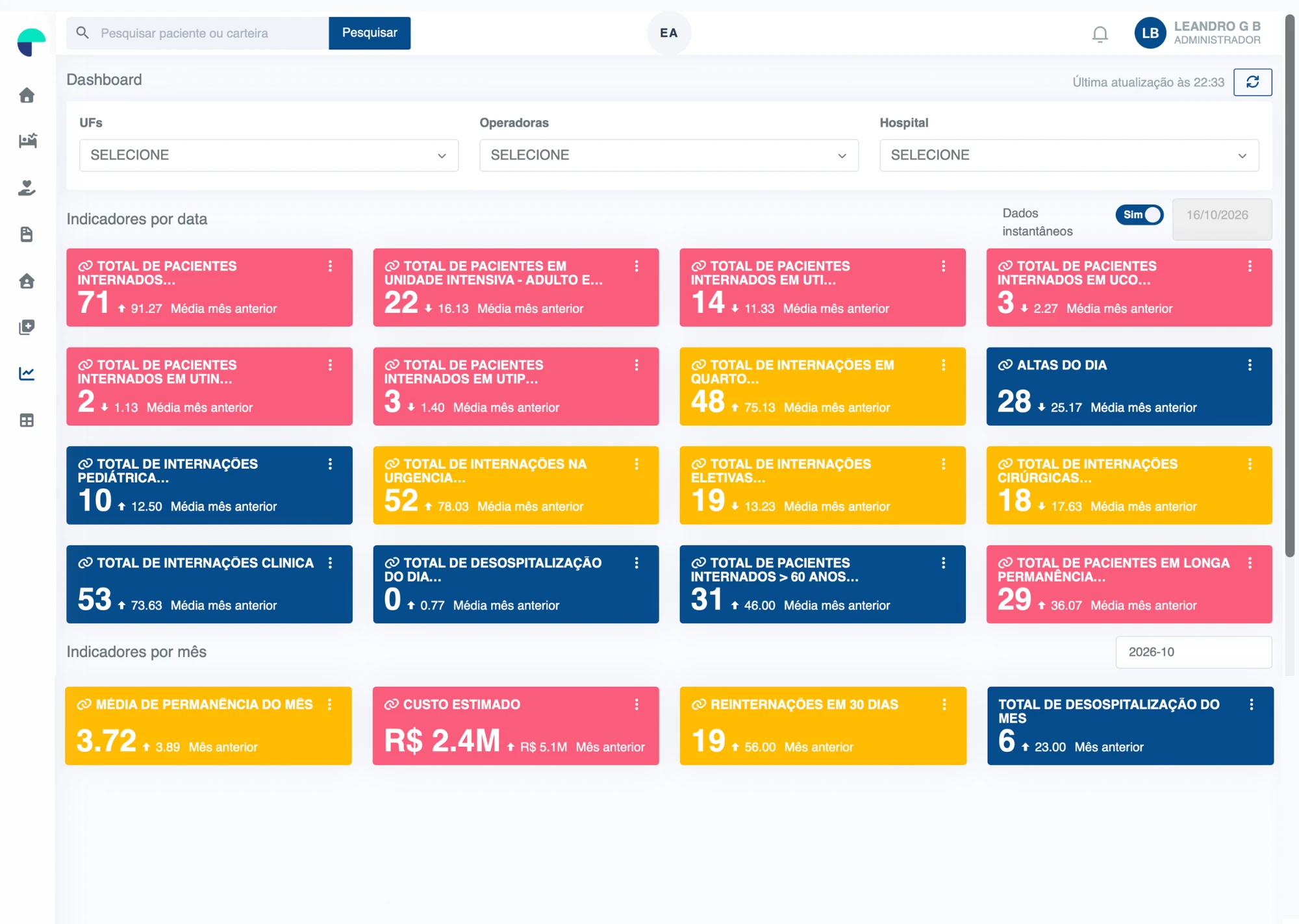Open the Reinternações em 30 Dias card title
Viewport: 1299px width, 924px height.
(804, 705)
